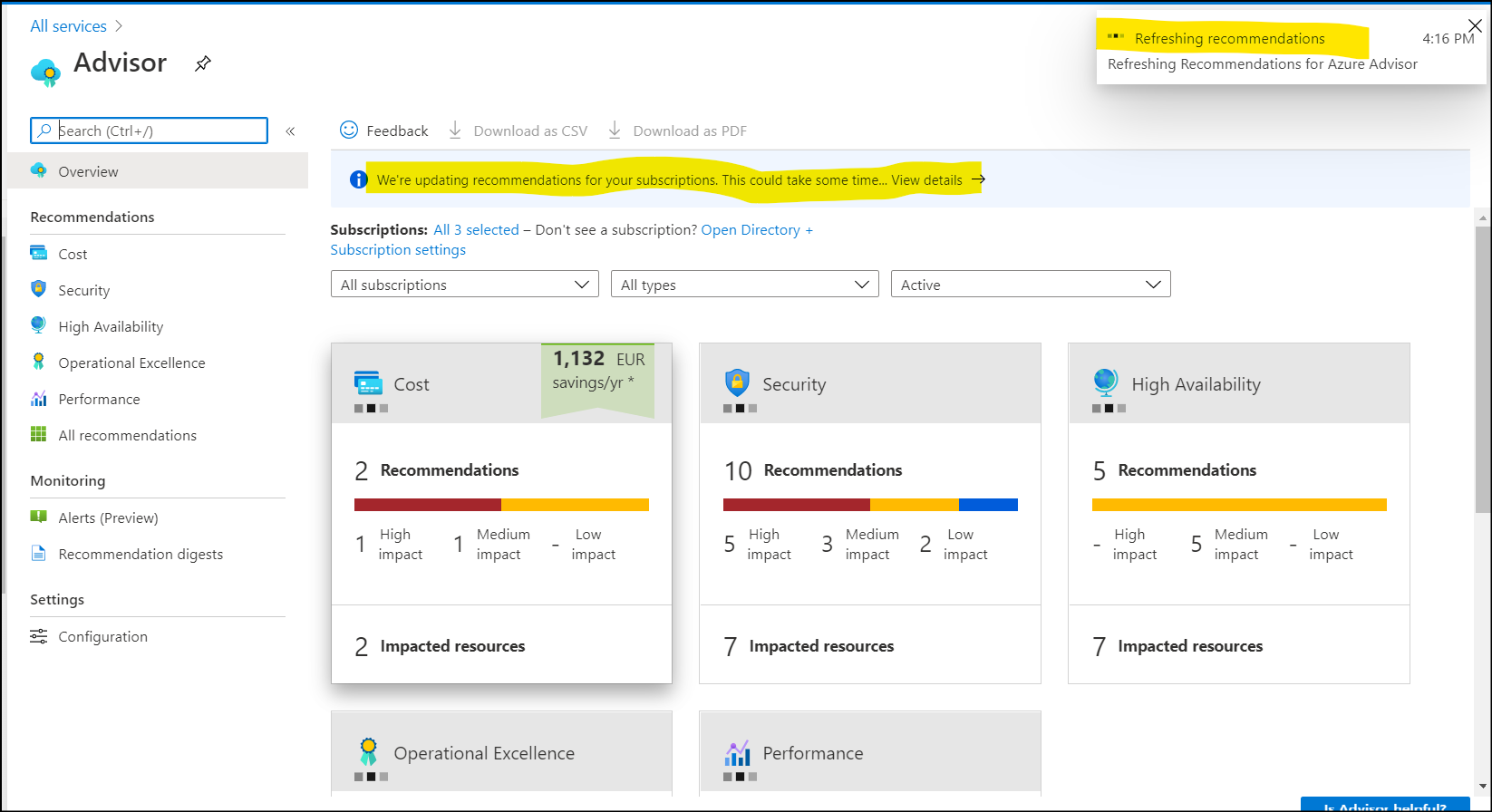The image size is (1492, 812).
Task: Click the Configuration sliders icon
Action: [38, 636]
